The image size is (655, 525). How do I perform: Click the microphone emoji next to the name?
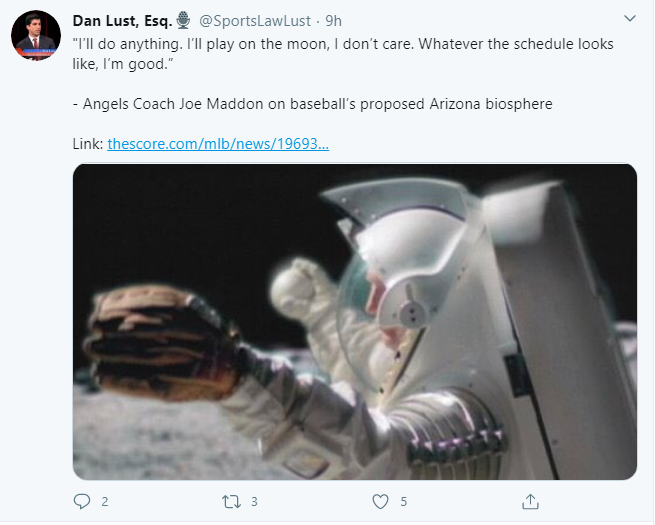pyautogui.click(x=183, y=20)
